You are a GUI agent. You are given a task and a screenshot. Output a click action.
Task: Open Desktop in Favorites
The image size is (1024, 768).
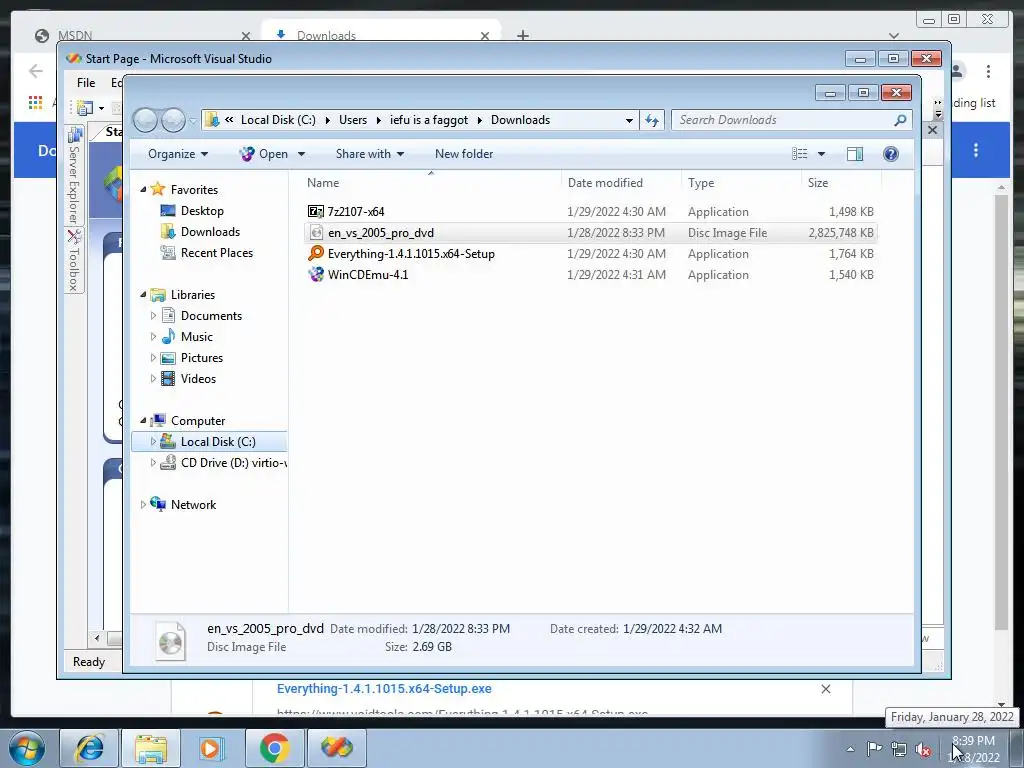(202, 211)
